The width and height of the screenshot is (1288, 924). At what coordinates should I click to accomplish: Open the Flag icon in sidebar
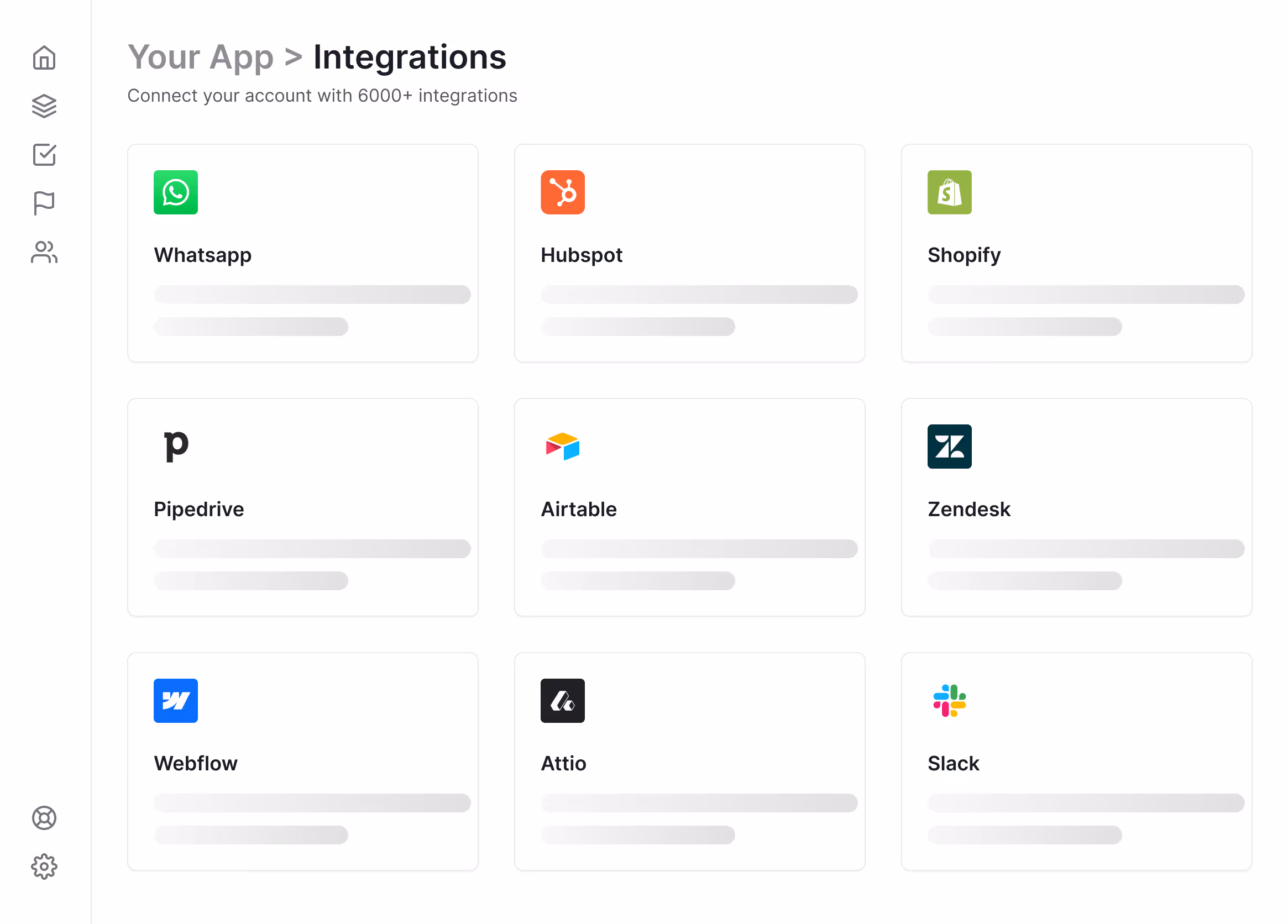(x=44, y=203)
